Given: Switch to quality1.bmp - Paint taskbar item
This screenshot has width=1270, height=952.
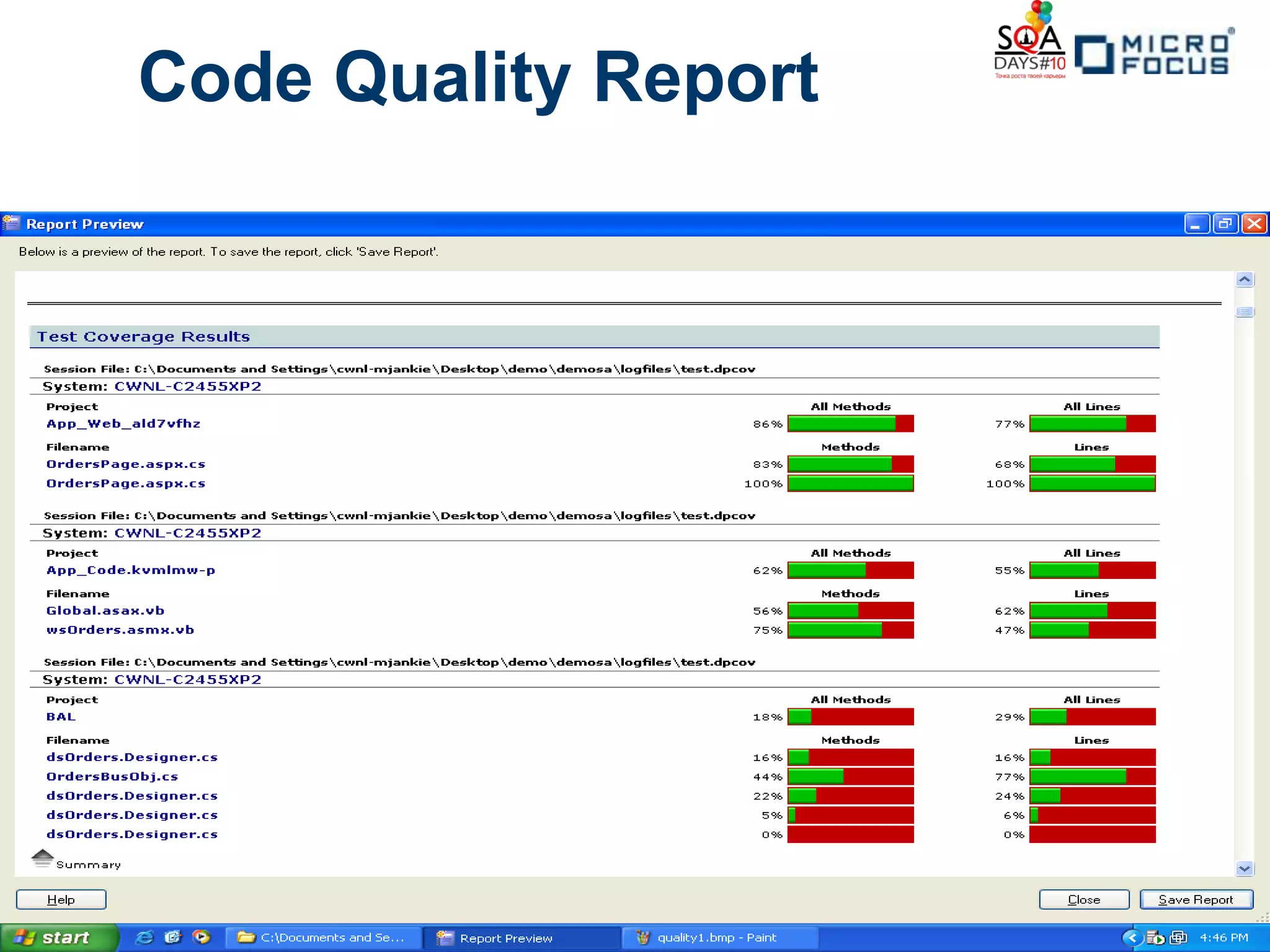Looking at the screenshot, I should (x=721, y=938).
